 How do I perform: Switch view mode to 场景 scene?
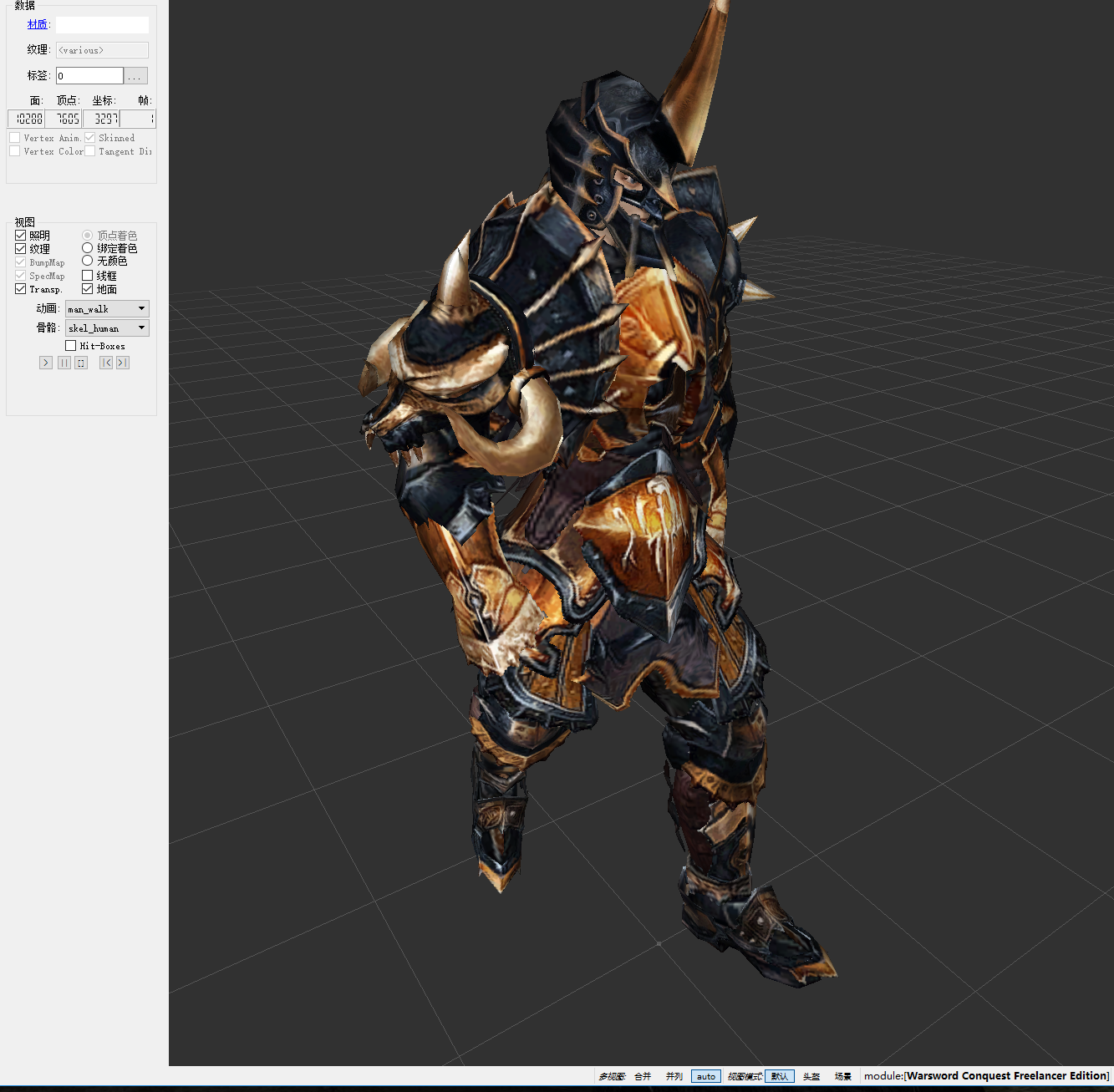843,1076
